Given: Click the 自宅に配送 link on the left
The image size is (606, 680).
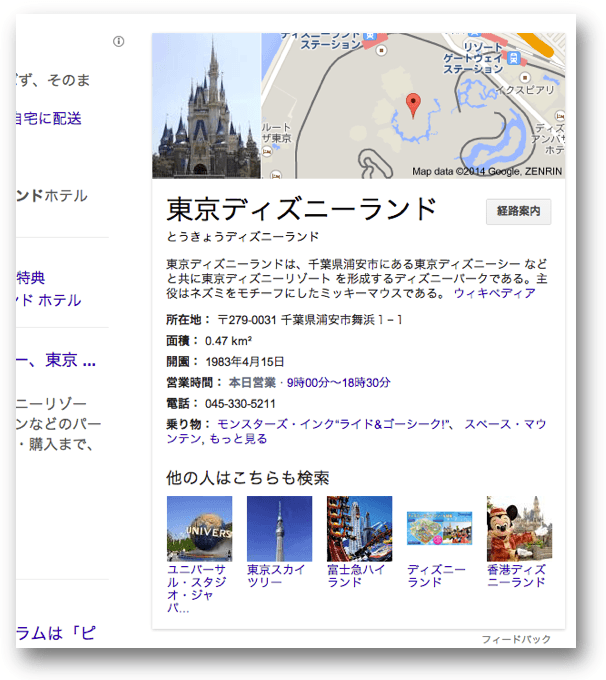Looking at the screenshot, I should tap(49, 118).
